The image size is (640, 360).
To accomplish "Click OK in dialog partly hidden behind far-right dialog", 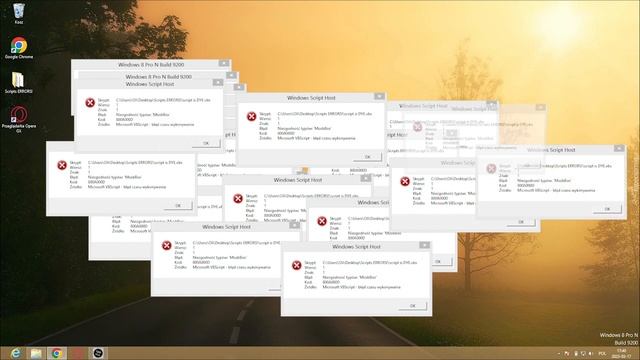I will point(521,222).
